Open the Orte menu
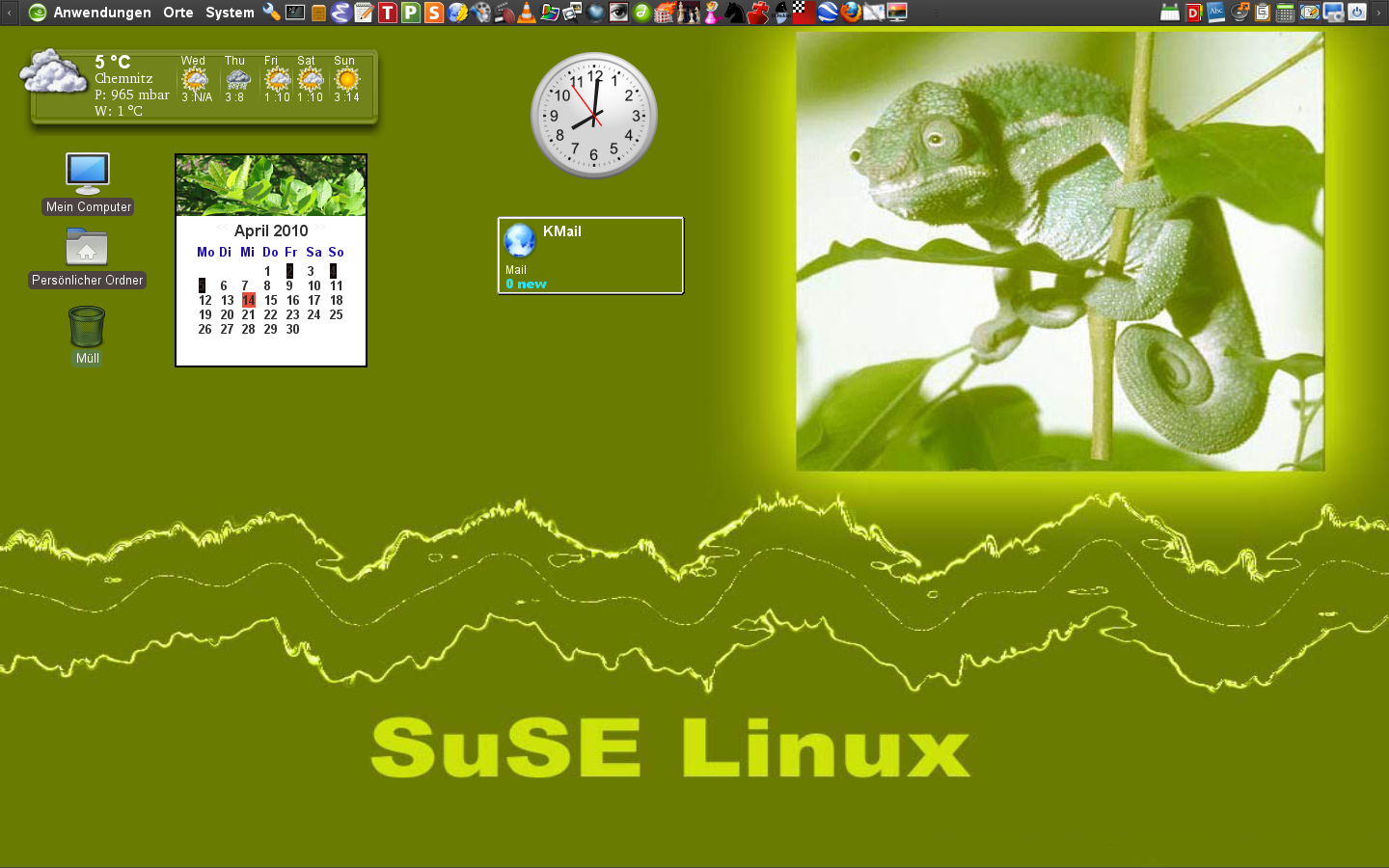This screenshot has width=1389, height=868. [x=177, y=13]
